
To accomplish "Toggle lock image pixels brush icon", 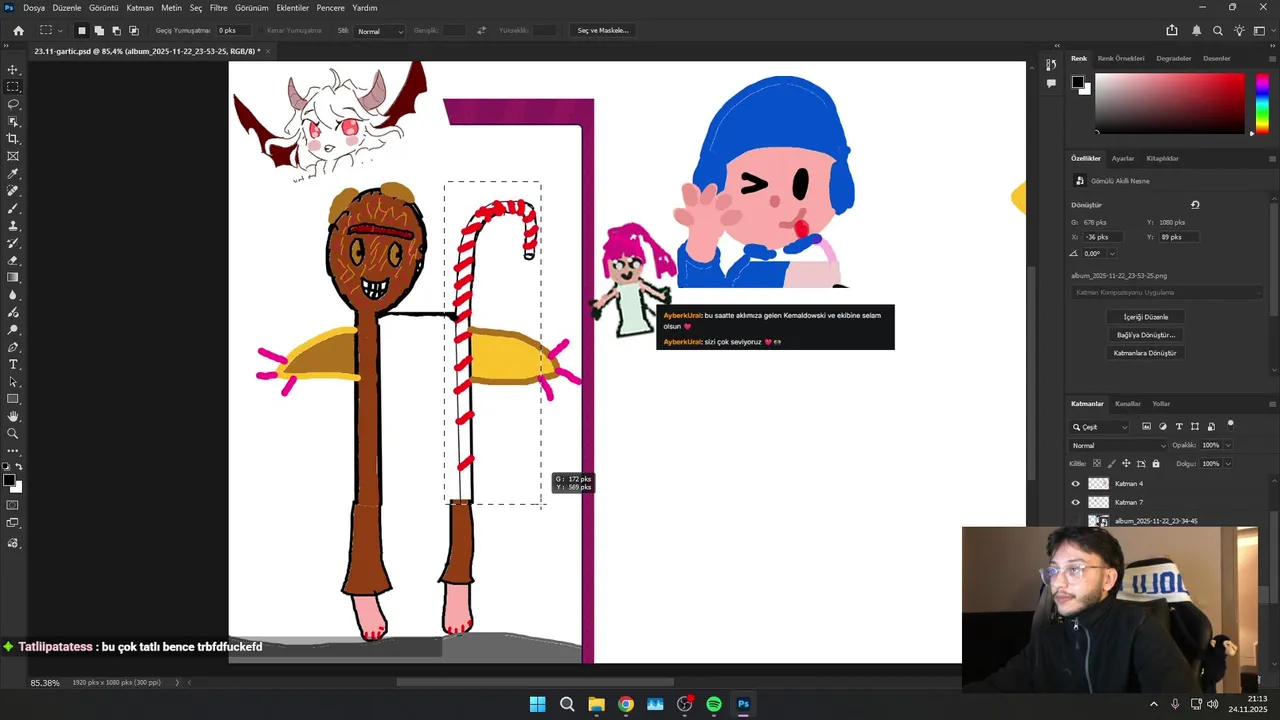I will point(1111,464).
